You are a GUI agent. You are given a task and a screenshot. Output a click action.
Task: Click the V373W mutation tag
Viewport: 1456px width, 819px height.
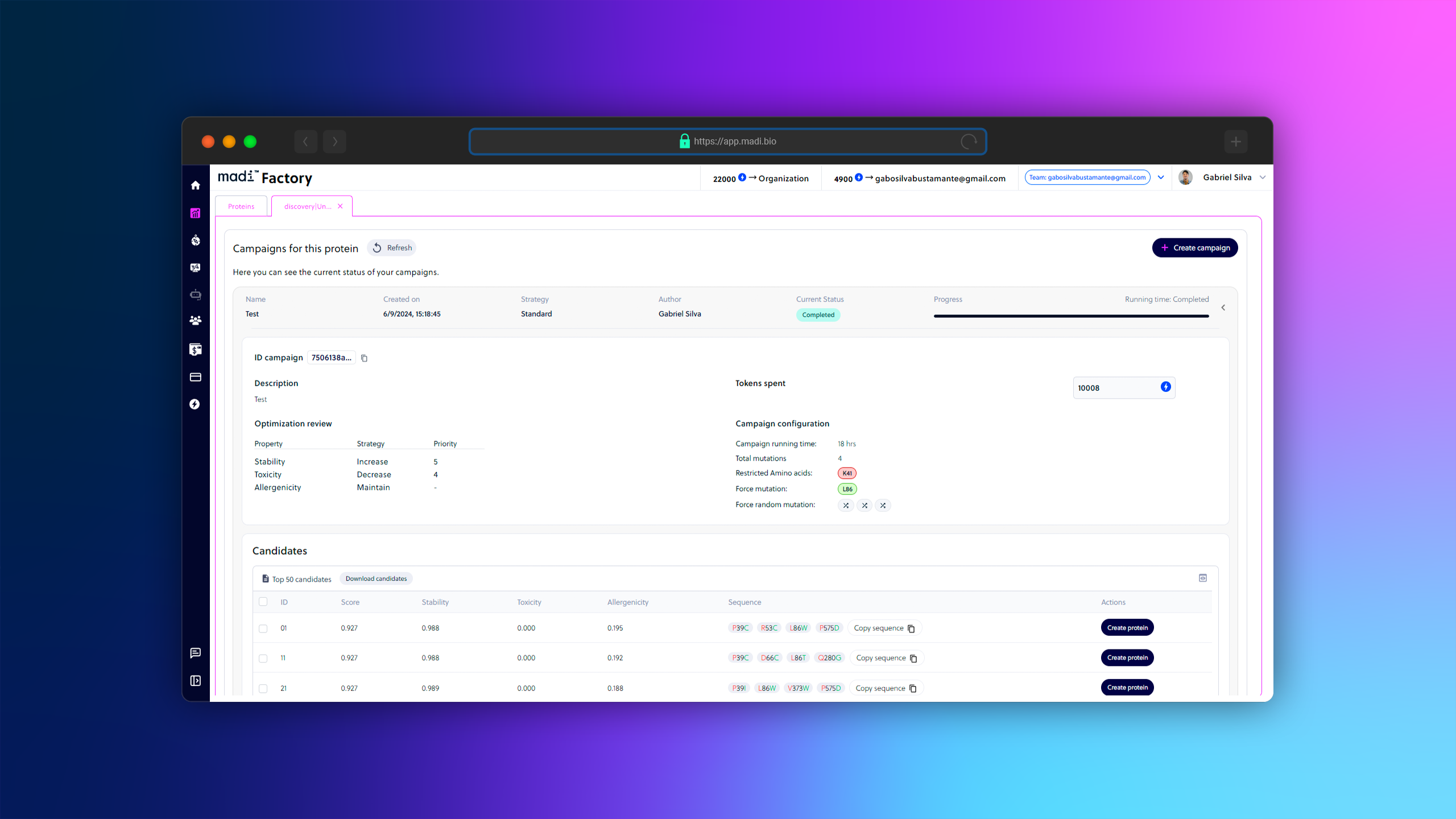click(x=798, y=688)
